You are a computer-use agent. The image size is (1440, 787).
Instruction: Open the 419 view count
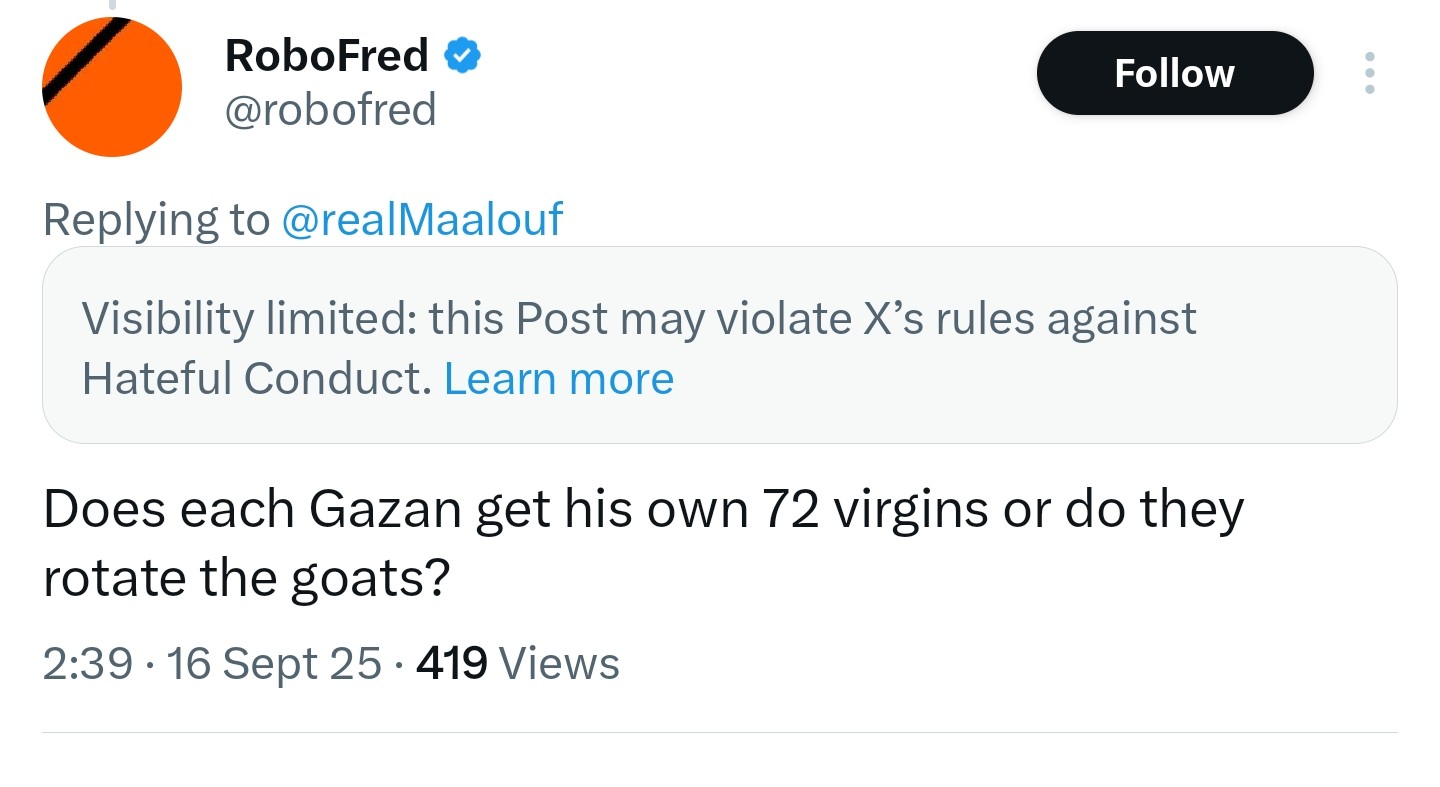pyautogui.click(x=452, y=663)
